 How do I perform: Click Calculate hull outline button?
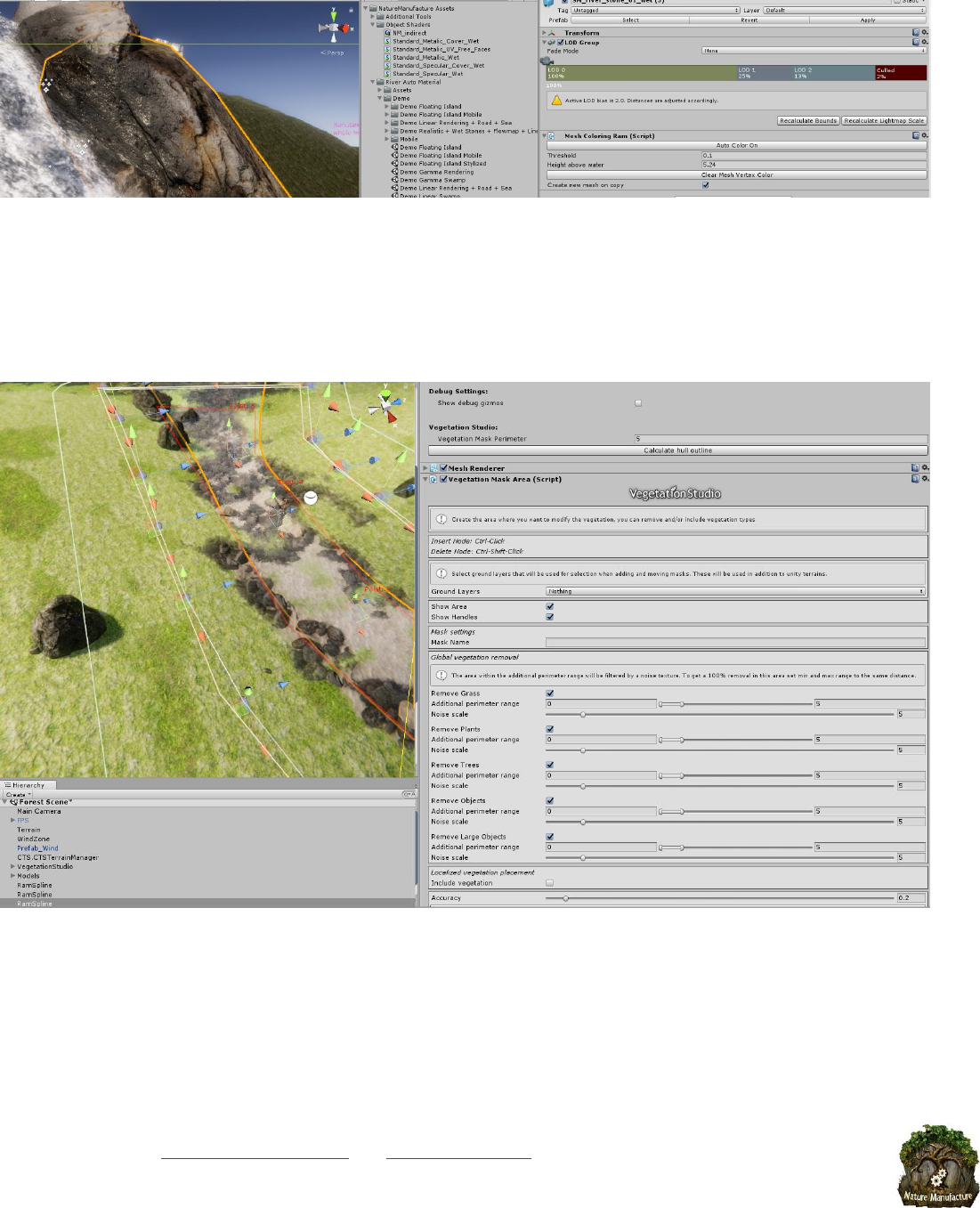678,450
